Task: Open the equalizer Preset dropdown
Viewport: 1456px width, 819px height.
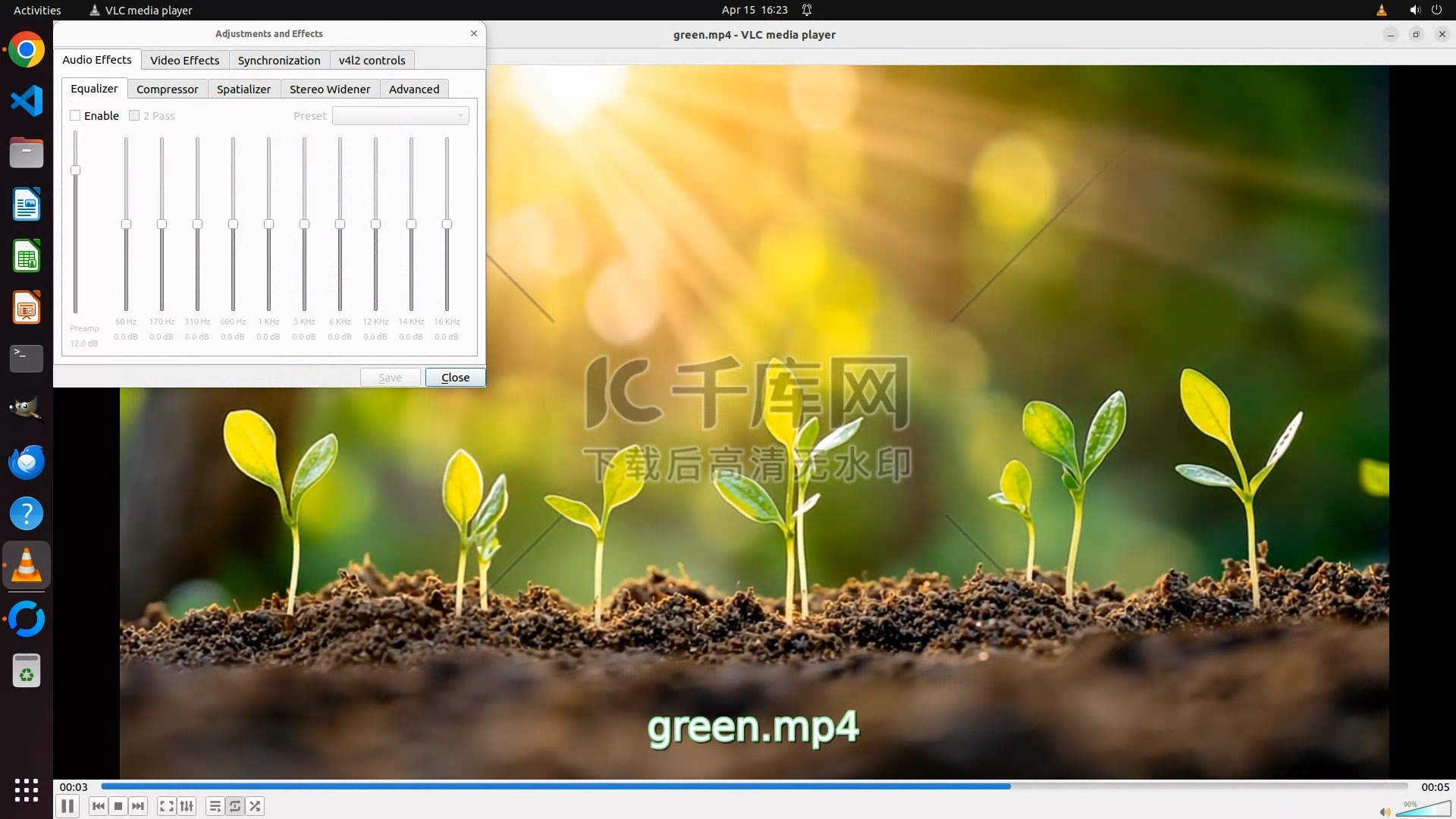Action: 400,116
